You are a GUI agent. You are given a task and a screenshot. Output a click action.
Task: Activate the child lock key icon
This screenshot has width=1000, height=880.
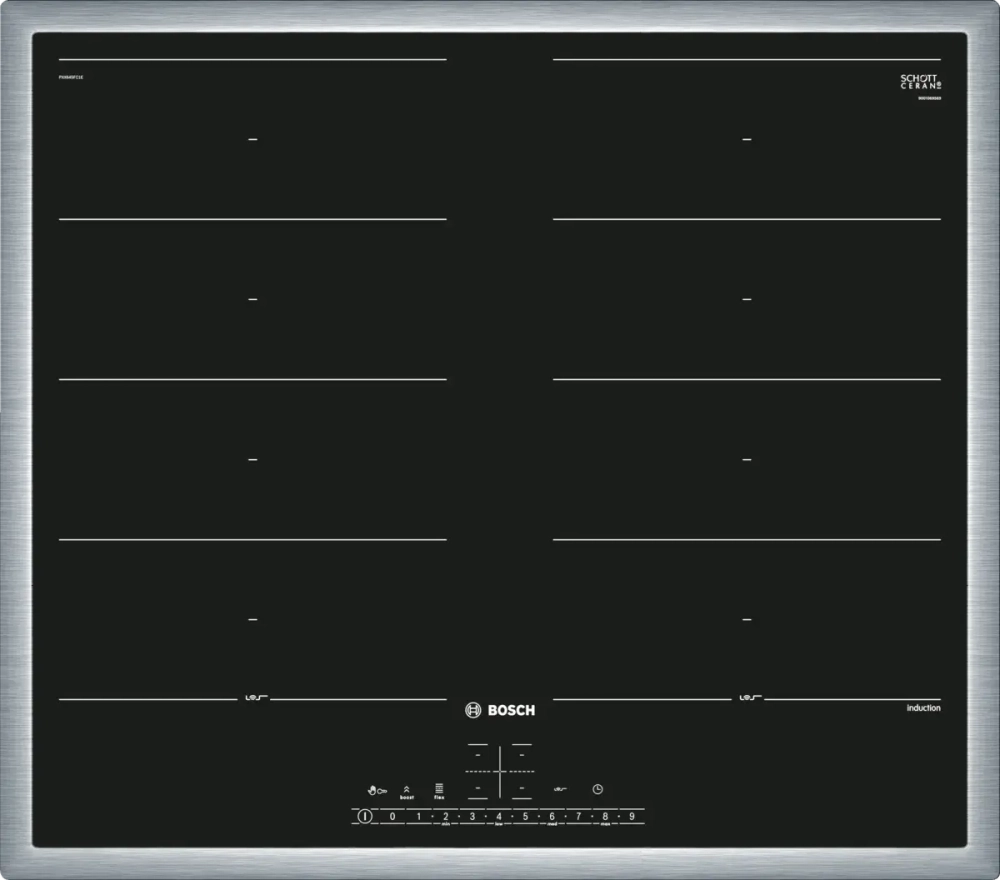[x=382, y=789]
